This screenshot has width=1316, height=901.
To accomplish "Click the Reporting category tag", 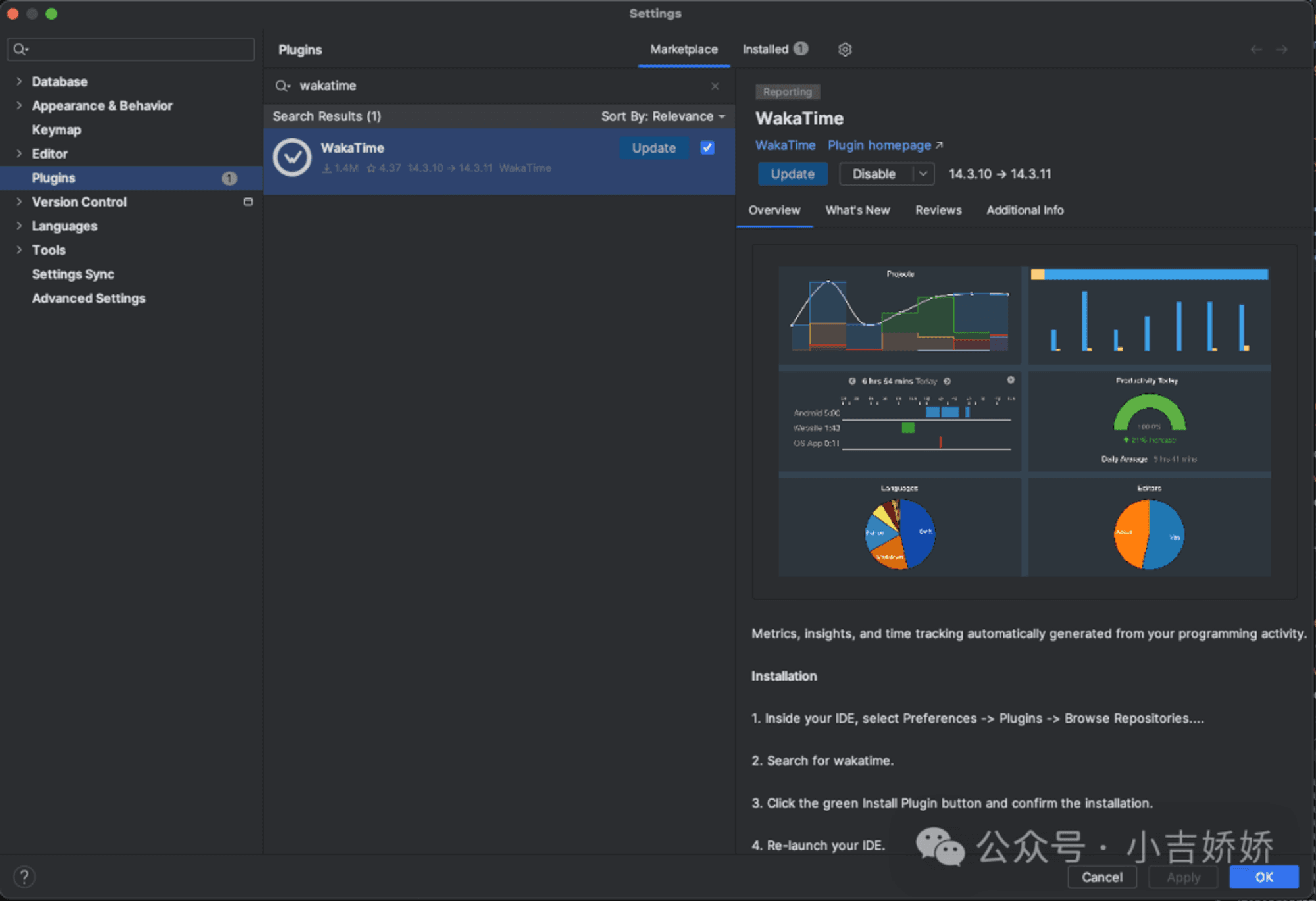I will [x=788, y=92].
